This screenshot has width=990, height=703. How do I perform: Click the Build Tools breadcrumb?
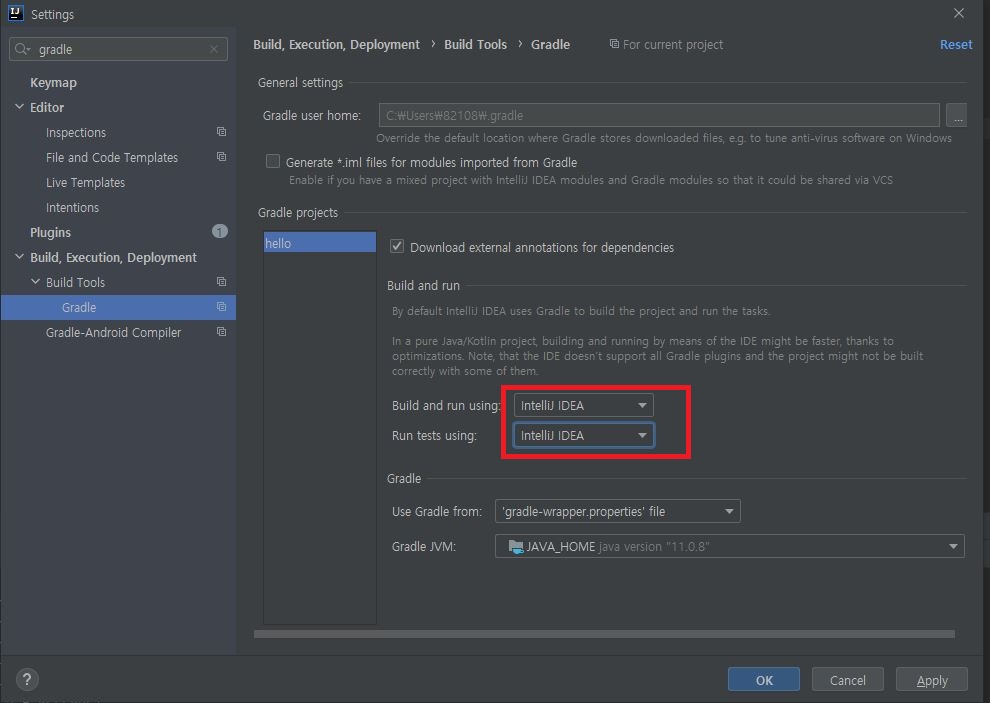pos(475,44)
